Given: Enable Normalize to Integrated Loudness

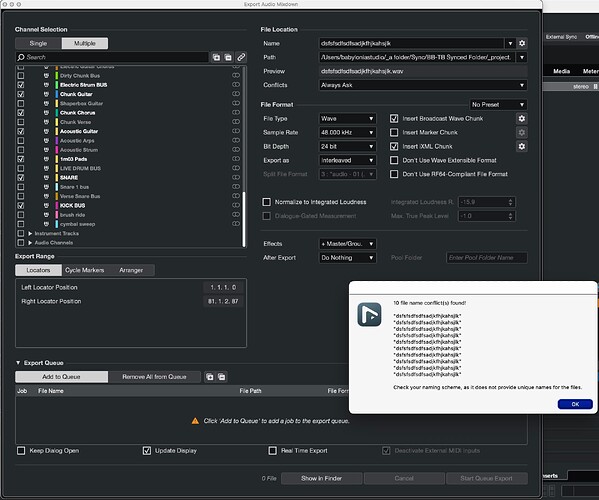Looking at the screenshot, I should [266, 202].
